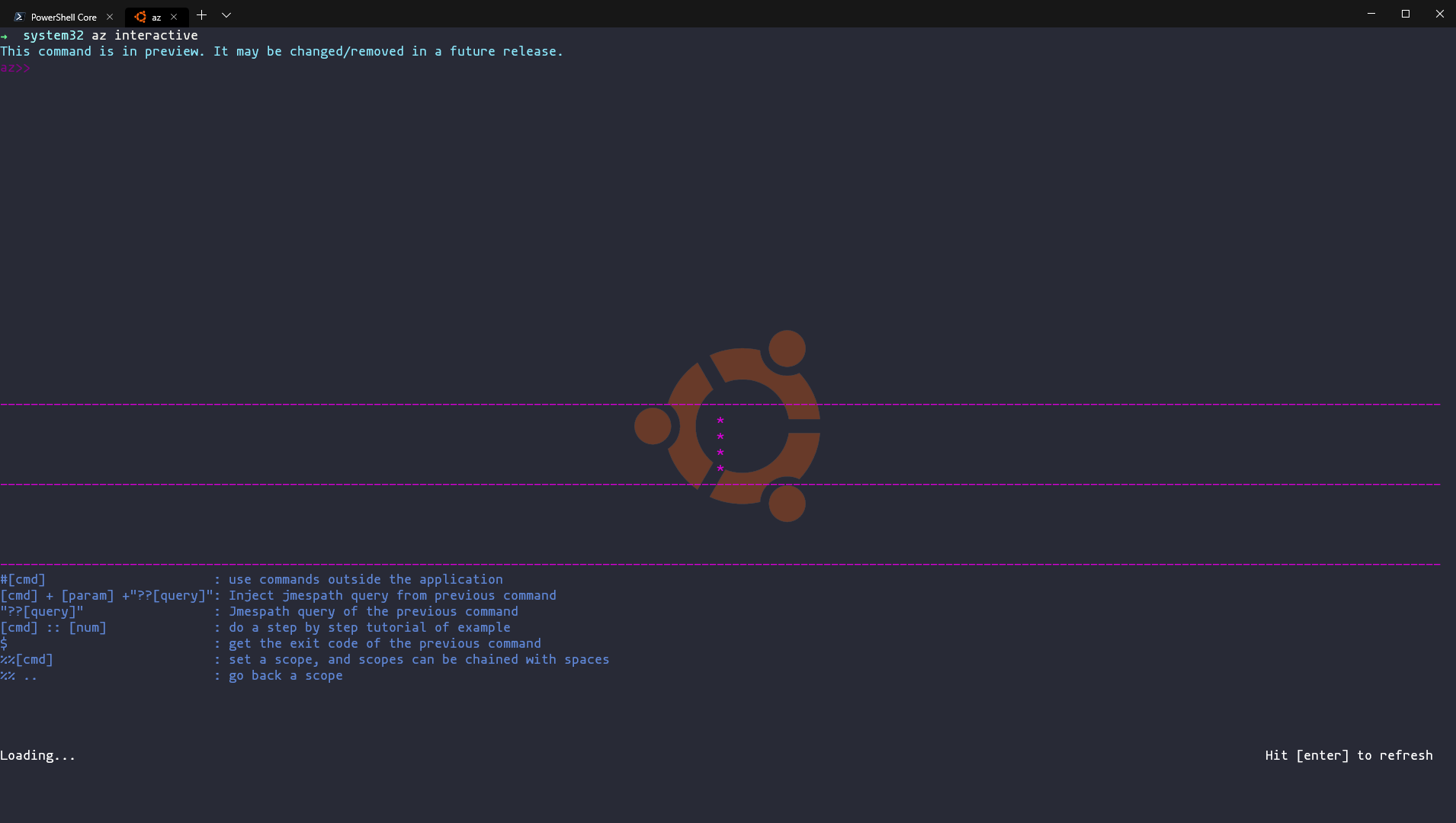The height and width of the screenshot is (823, 1456).
Task: Expand the new tab profile dropdown
Action: pyautogui.click(x=226, y=15)
